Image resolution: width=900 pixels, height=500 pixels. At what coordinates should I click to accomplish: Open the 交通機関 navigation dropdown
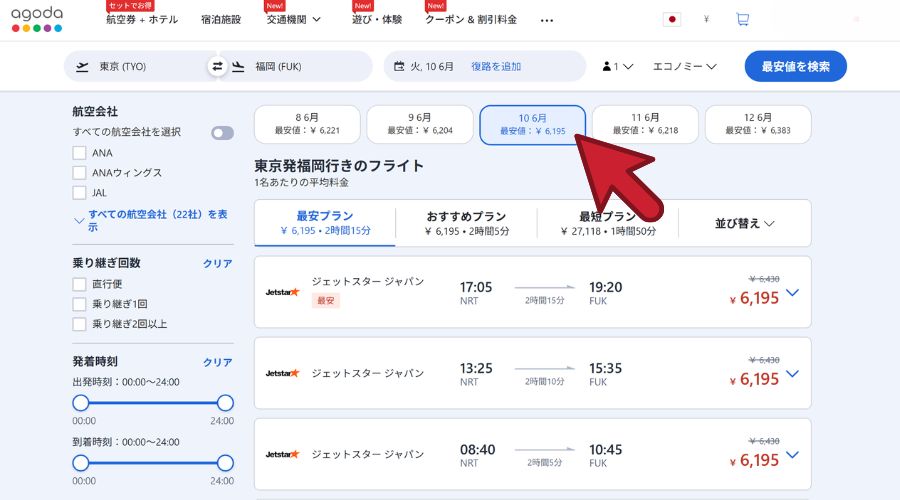pyautogui.click(x=293, y=20)
